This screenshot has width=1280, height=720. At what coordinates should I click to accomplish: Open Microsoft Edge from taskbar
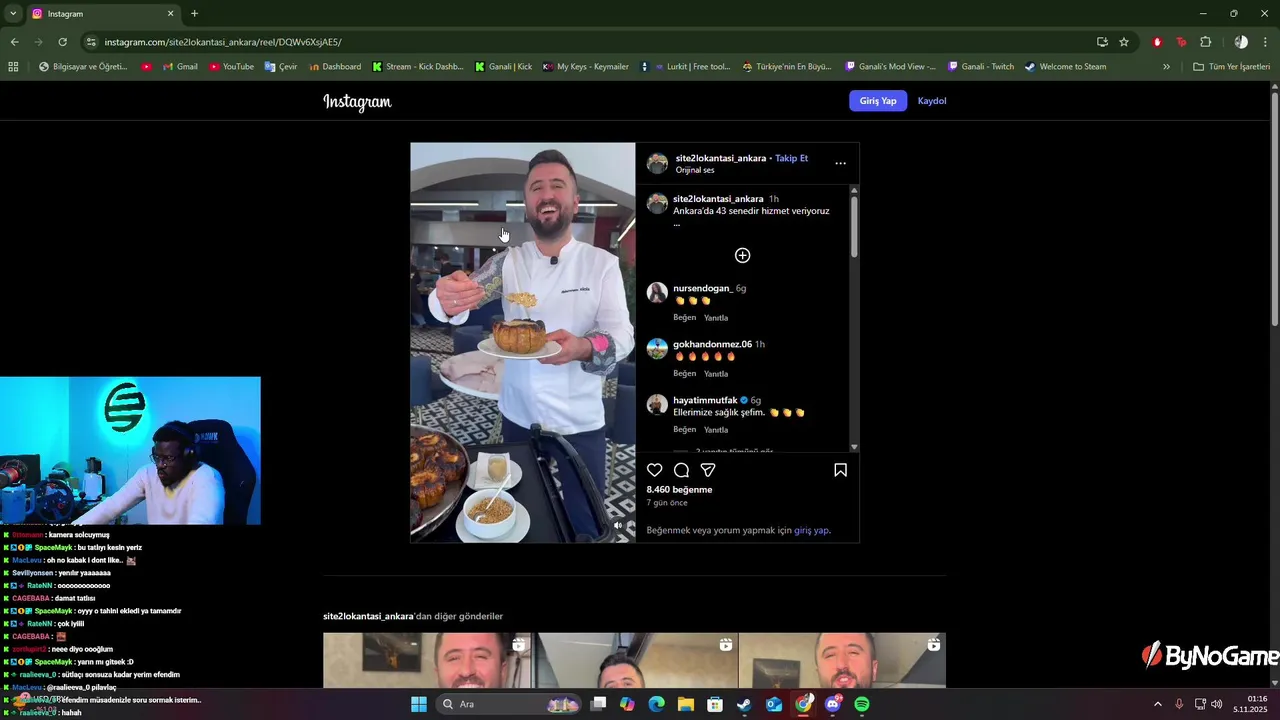click(x=656, y=704)
